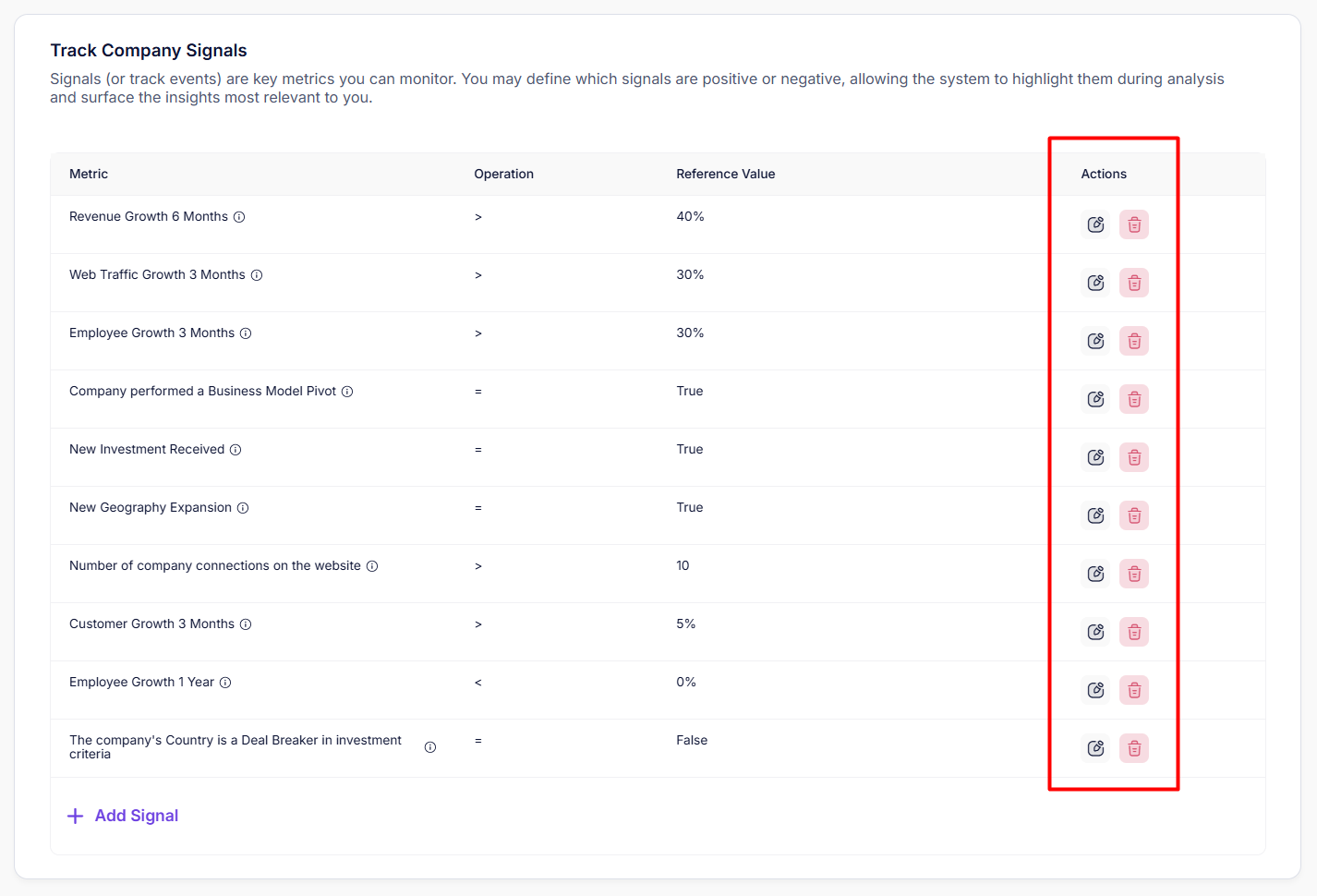
Task: Show info for Revenue Growth 6 Months
Action: coord(239,217)
